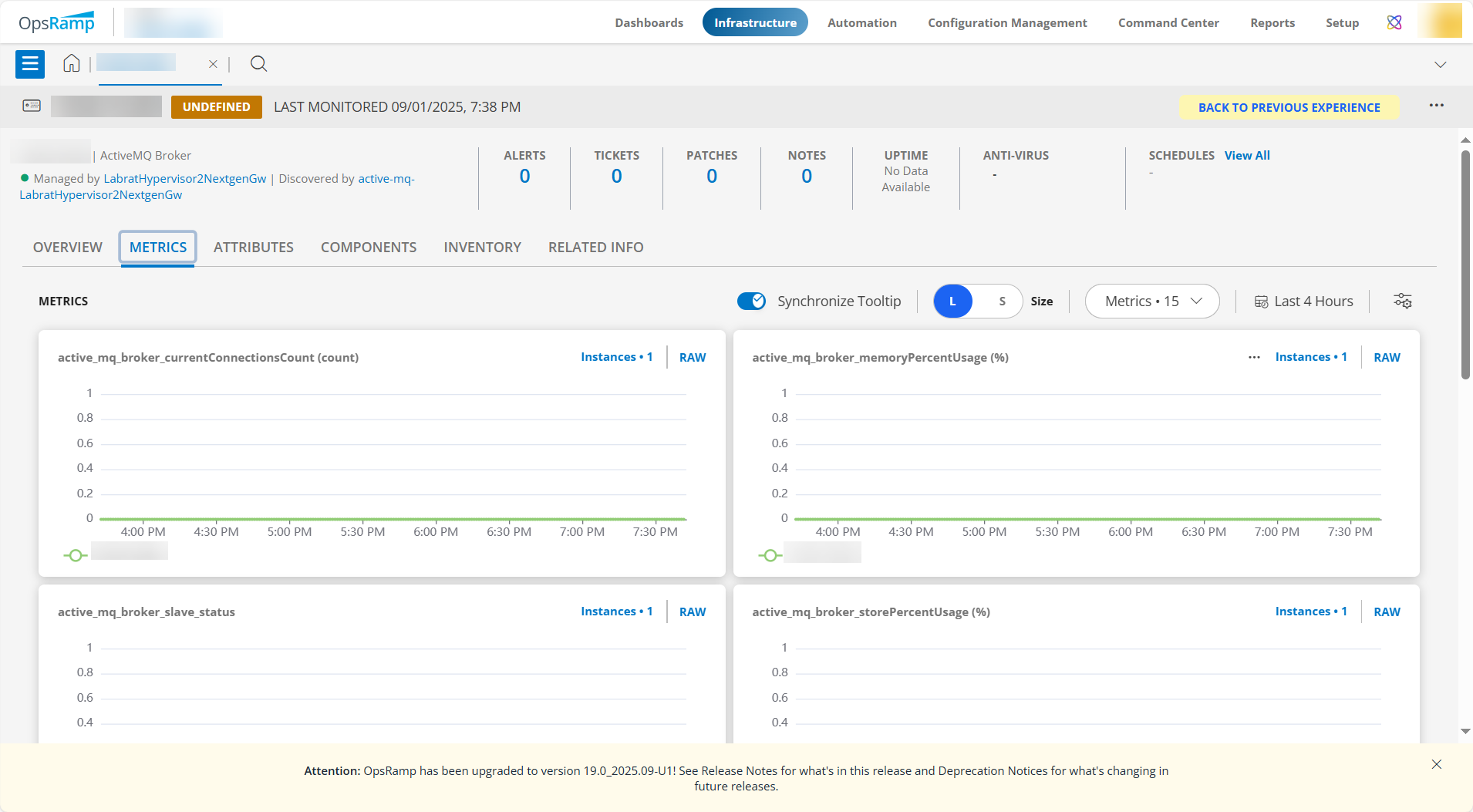Open the PATCHES count 0

[x=712, y=176]
